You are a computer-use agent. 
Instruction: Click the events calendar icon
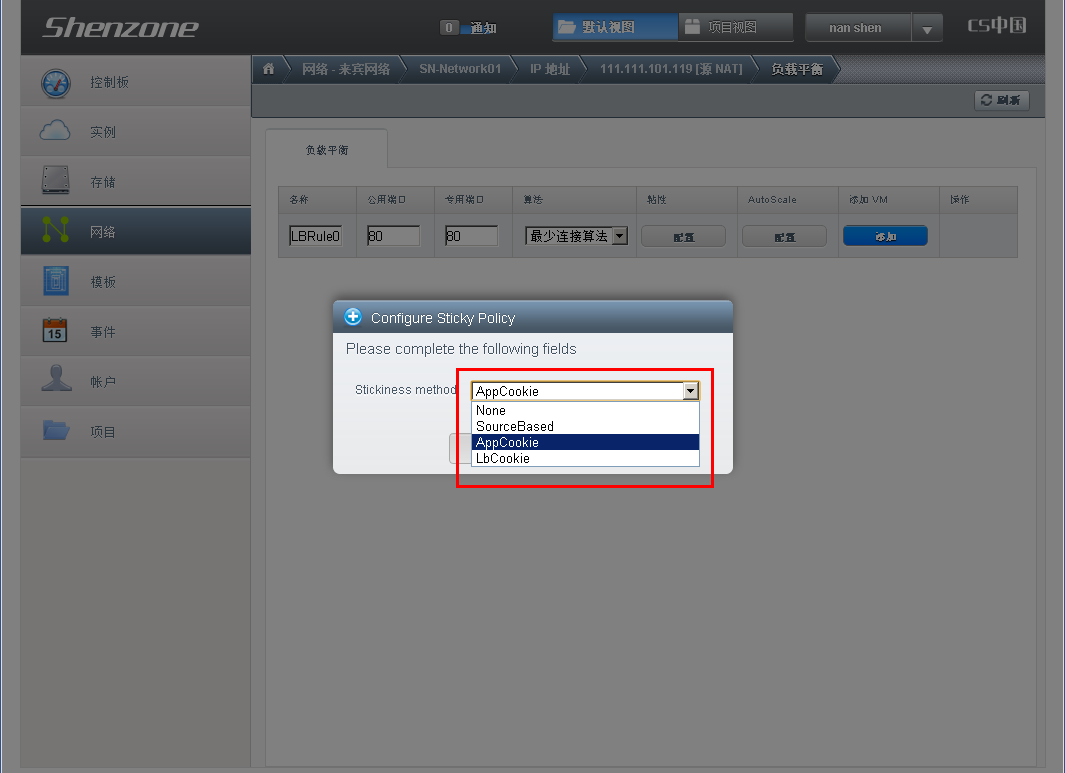56,331
